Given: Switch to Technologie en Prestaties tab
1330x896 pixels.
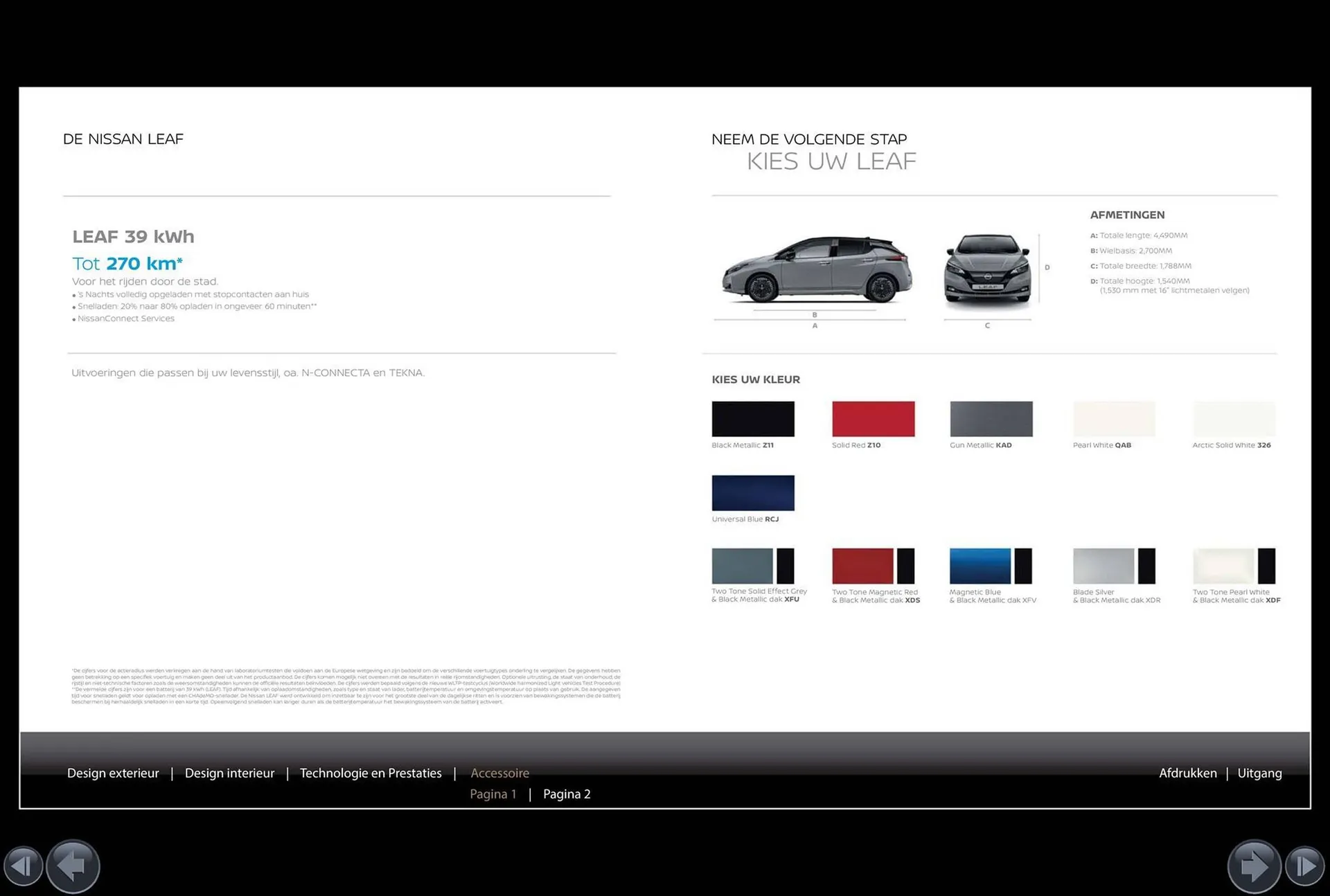Looking at the screenshot, I should click(371, 773).
